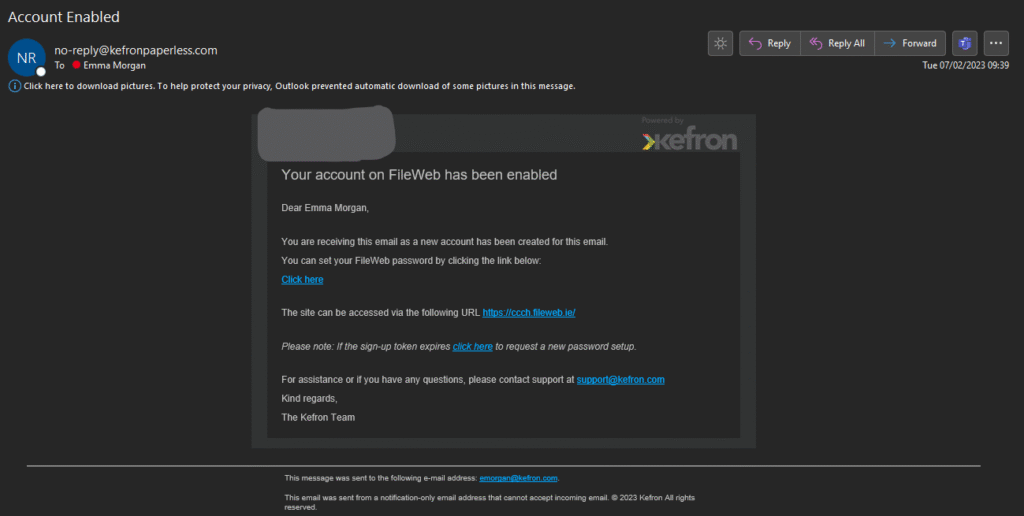Click the red presence dot by Emma Morgan
This screenshot has height=516, width=1024.
tap(76, 65)
